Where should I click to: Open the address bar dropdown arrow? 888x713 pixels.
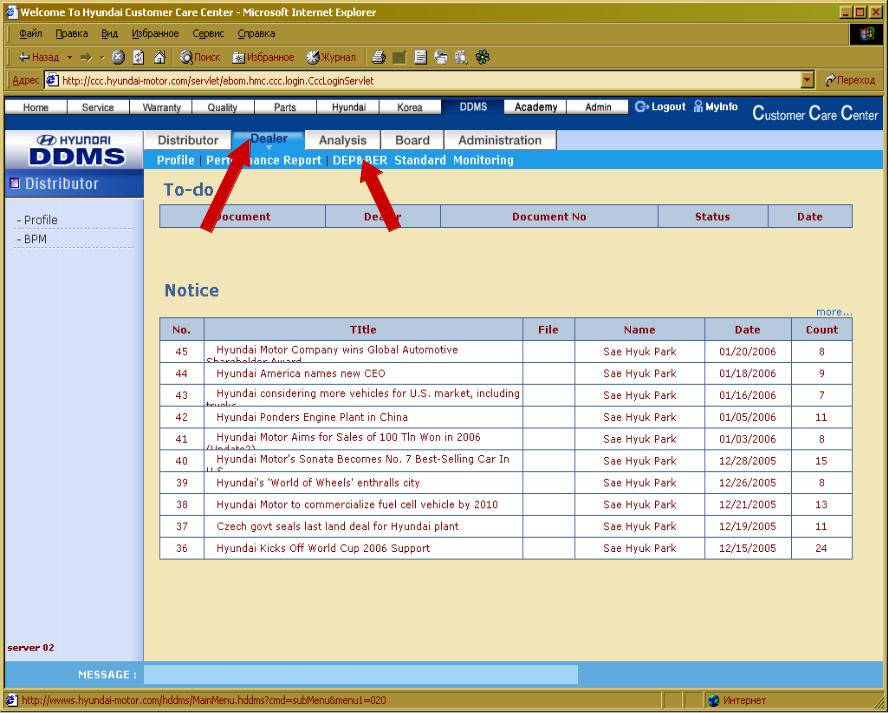pos(808,80)
